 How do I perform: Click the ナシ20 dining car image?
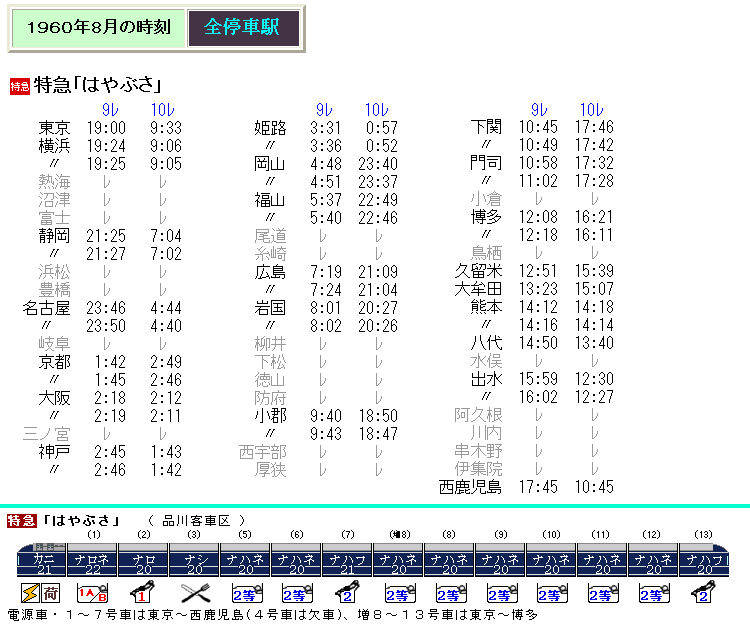(194, 560)
